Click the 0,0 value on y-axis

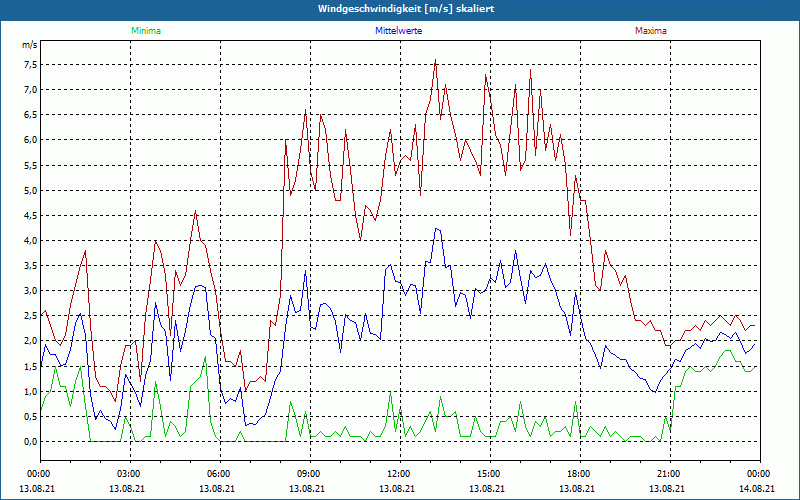tap(29, 441)
